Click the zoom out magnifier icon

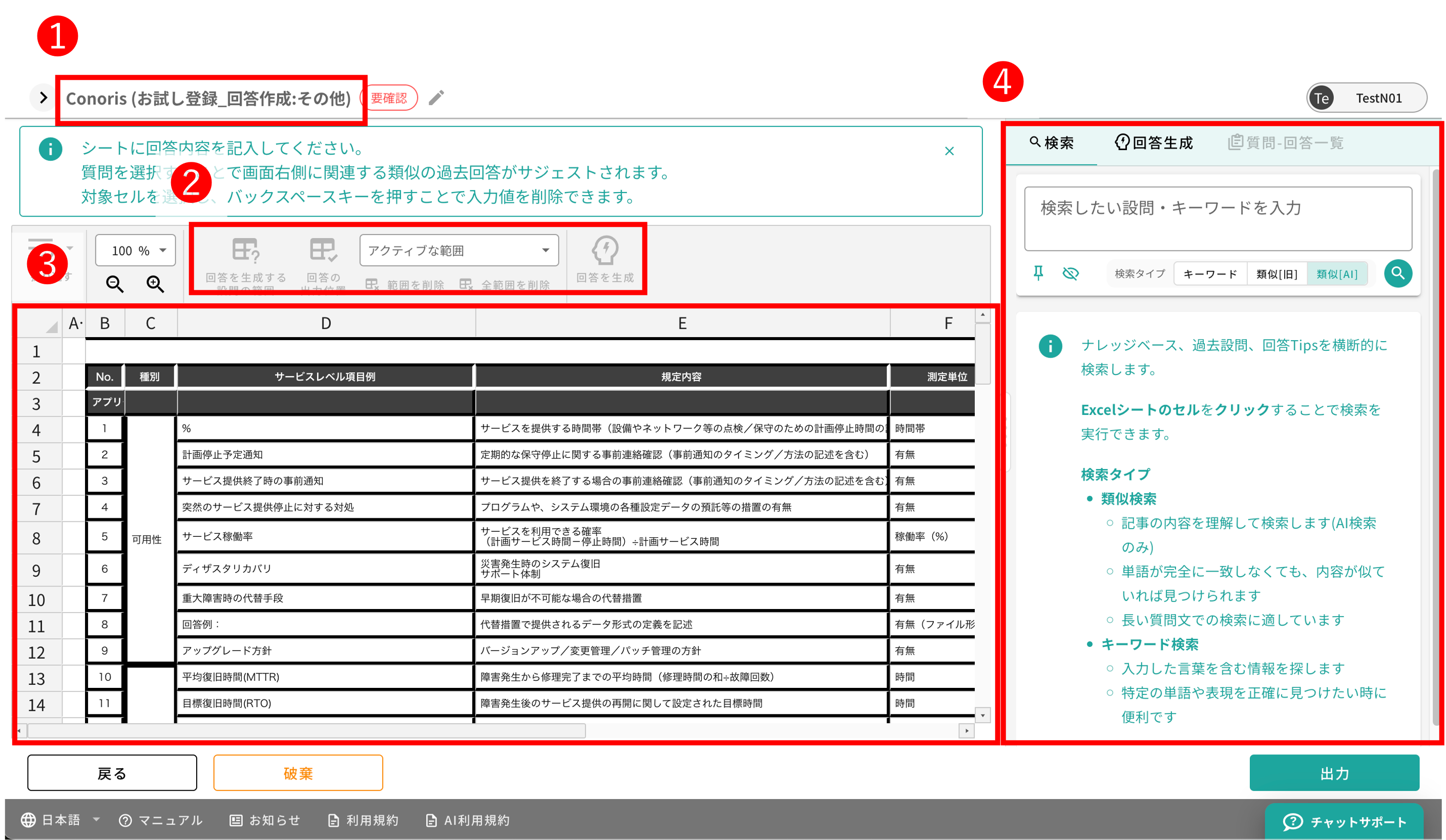(115, 283)
